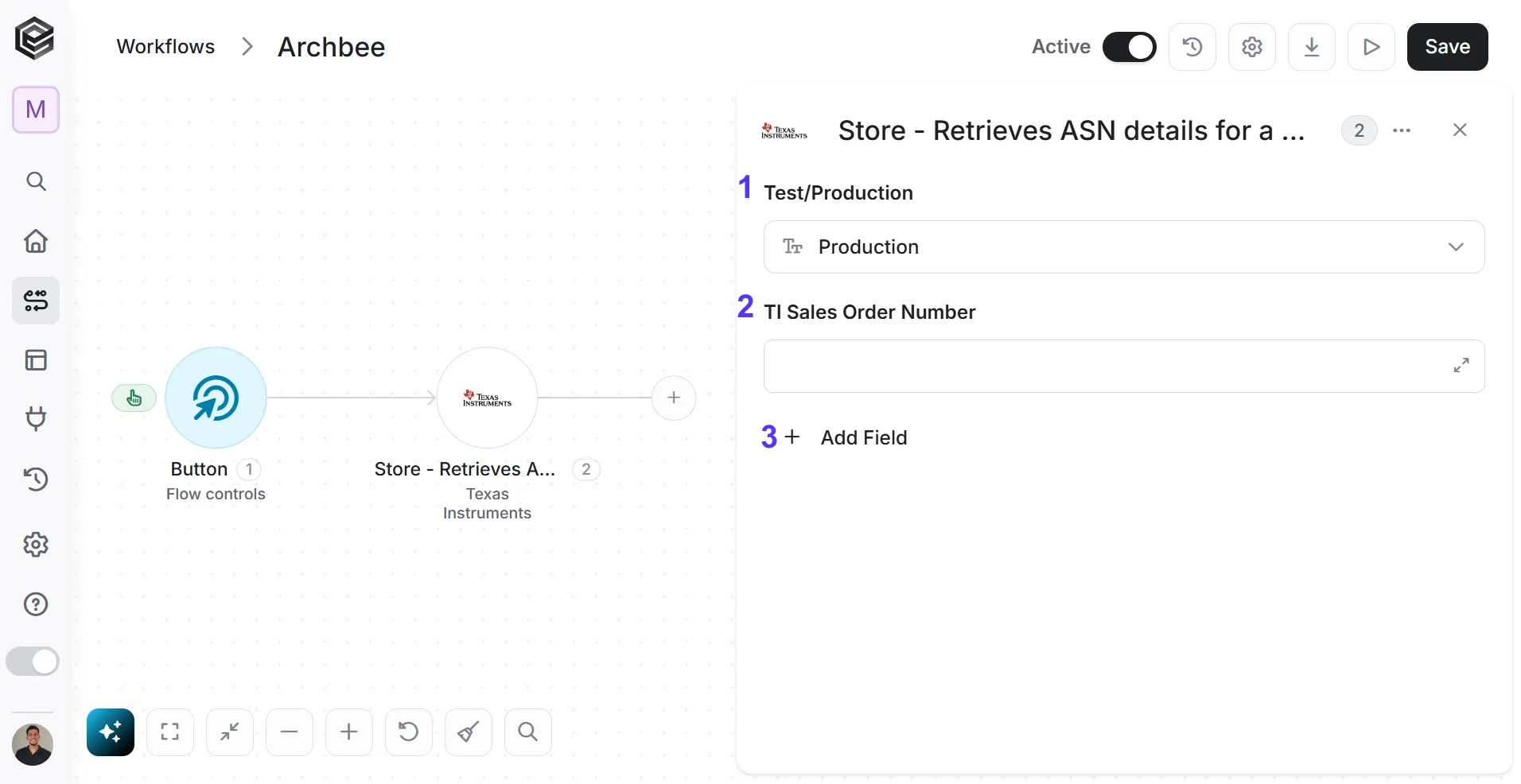1521x784 pixels.
Task: Open workflow version history in header
Action: 1192,47
